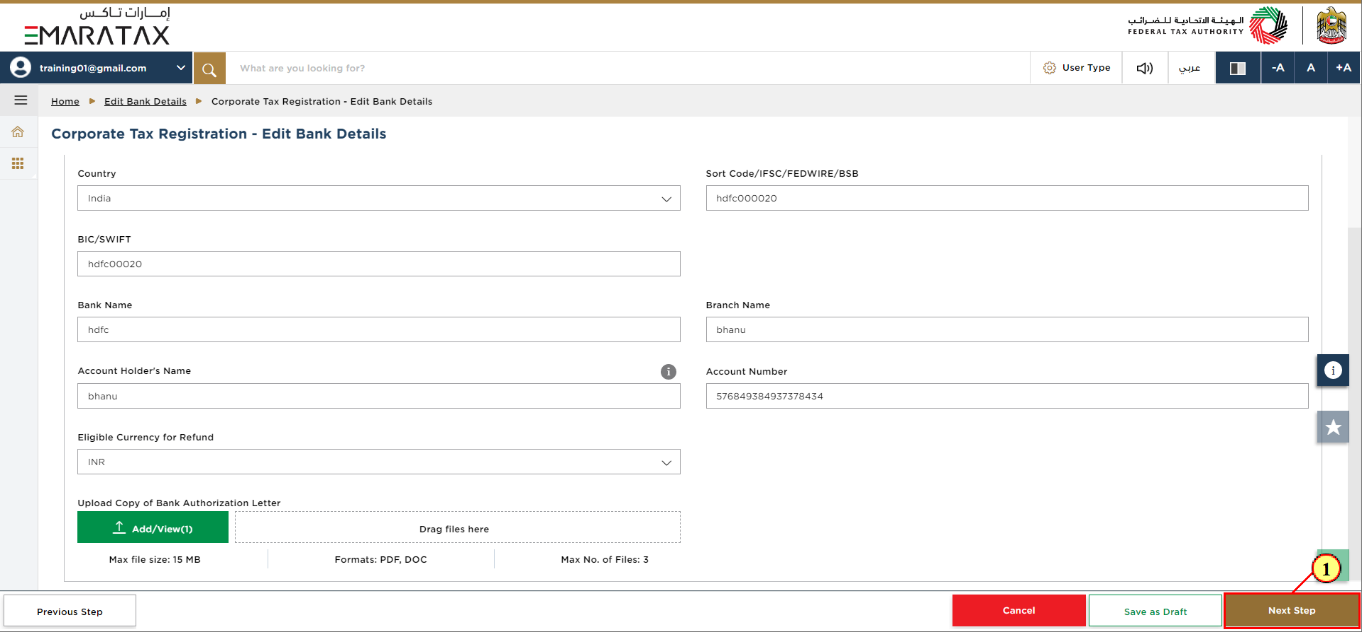Click the Previous Step button
This screenshot has width=1362, height=632.
point(70,611)
